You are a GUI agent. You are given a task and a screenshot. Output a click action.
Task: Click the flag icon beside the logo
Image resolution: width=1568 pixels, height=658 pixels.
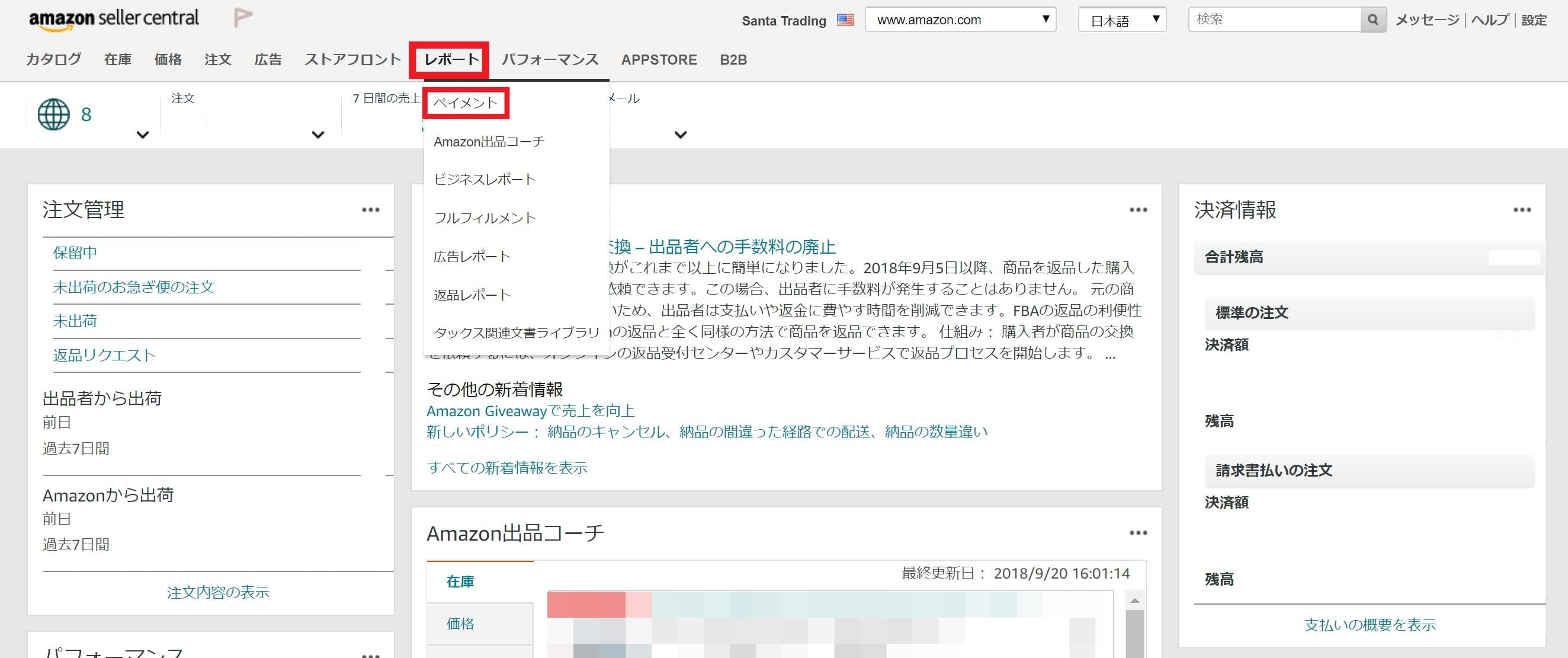click(x=243, y=18)
